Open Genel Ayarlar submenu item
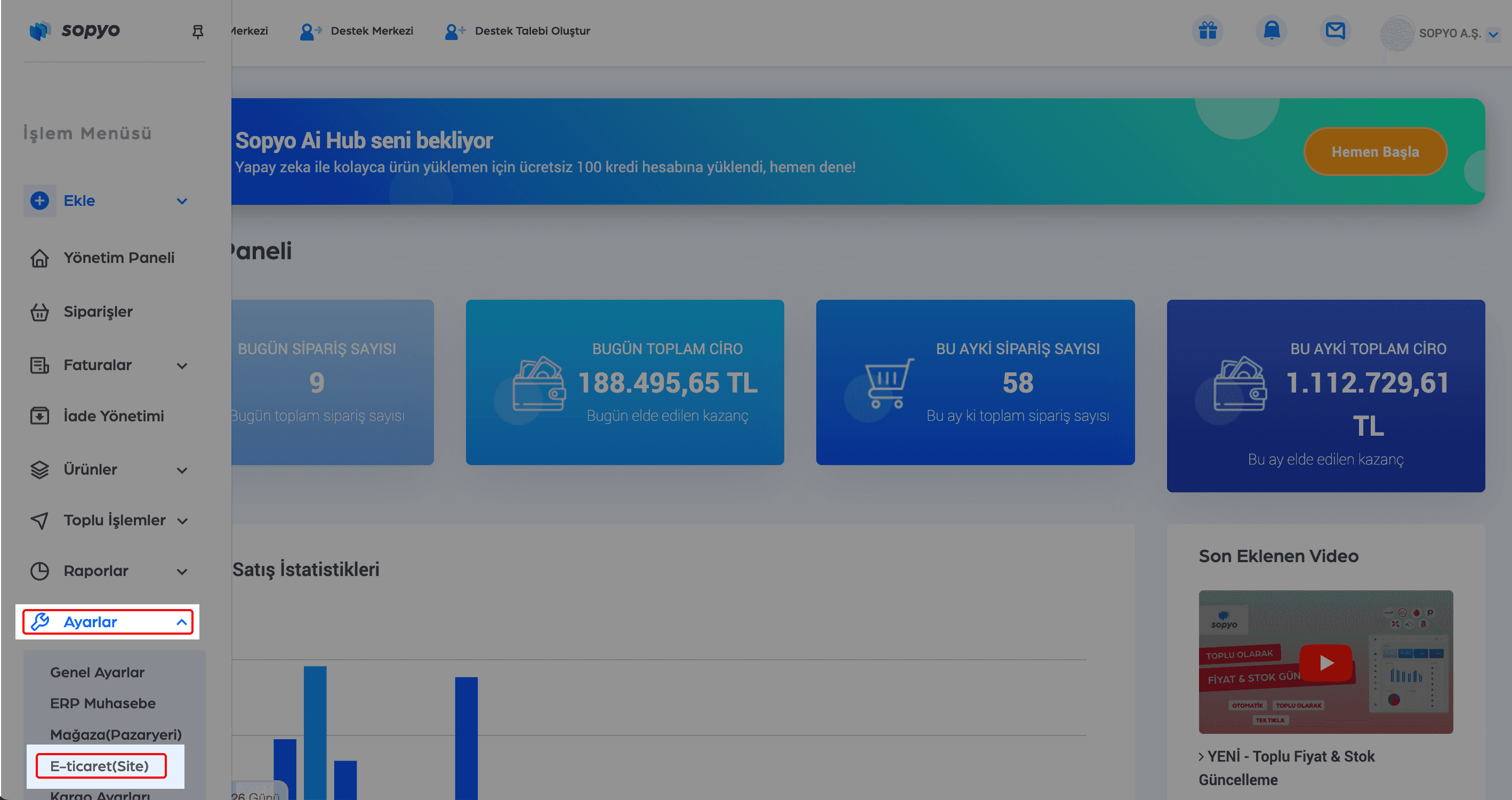The image size is (1512, 800). (x=98, y=672)
